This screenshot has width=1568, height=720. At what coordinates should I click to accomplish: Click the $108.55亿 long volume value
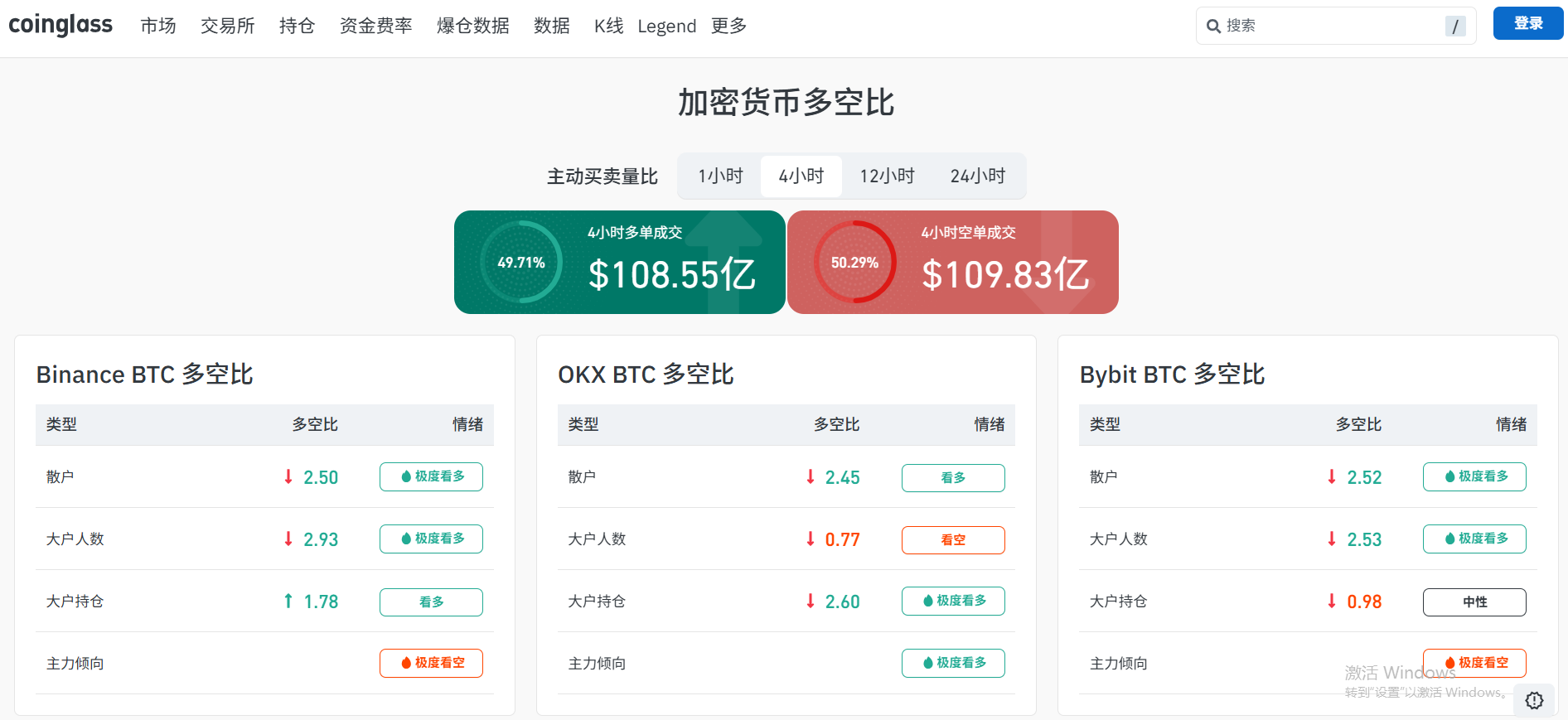(x=671, y=274)
